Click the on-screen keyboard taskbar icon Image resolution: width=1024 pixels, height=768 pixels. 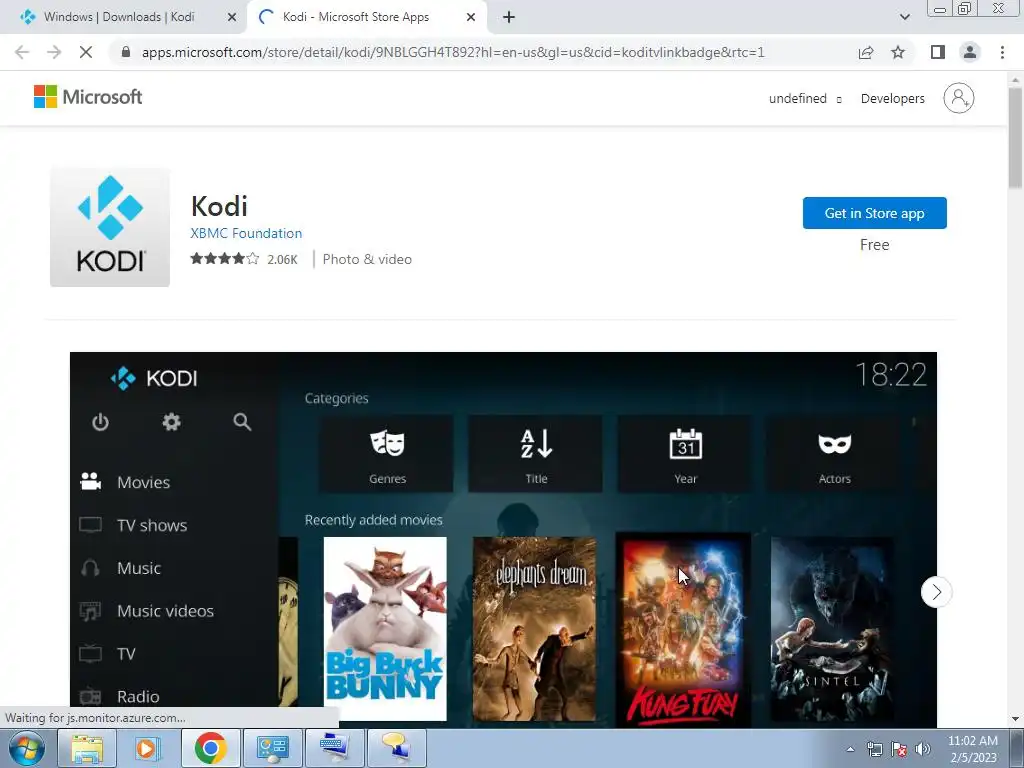point(335,748)
